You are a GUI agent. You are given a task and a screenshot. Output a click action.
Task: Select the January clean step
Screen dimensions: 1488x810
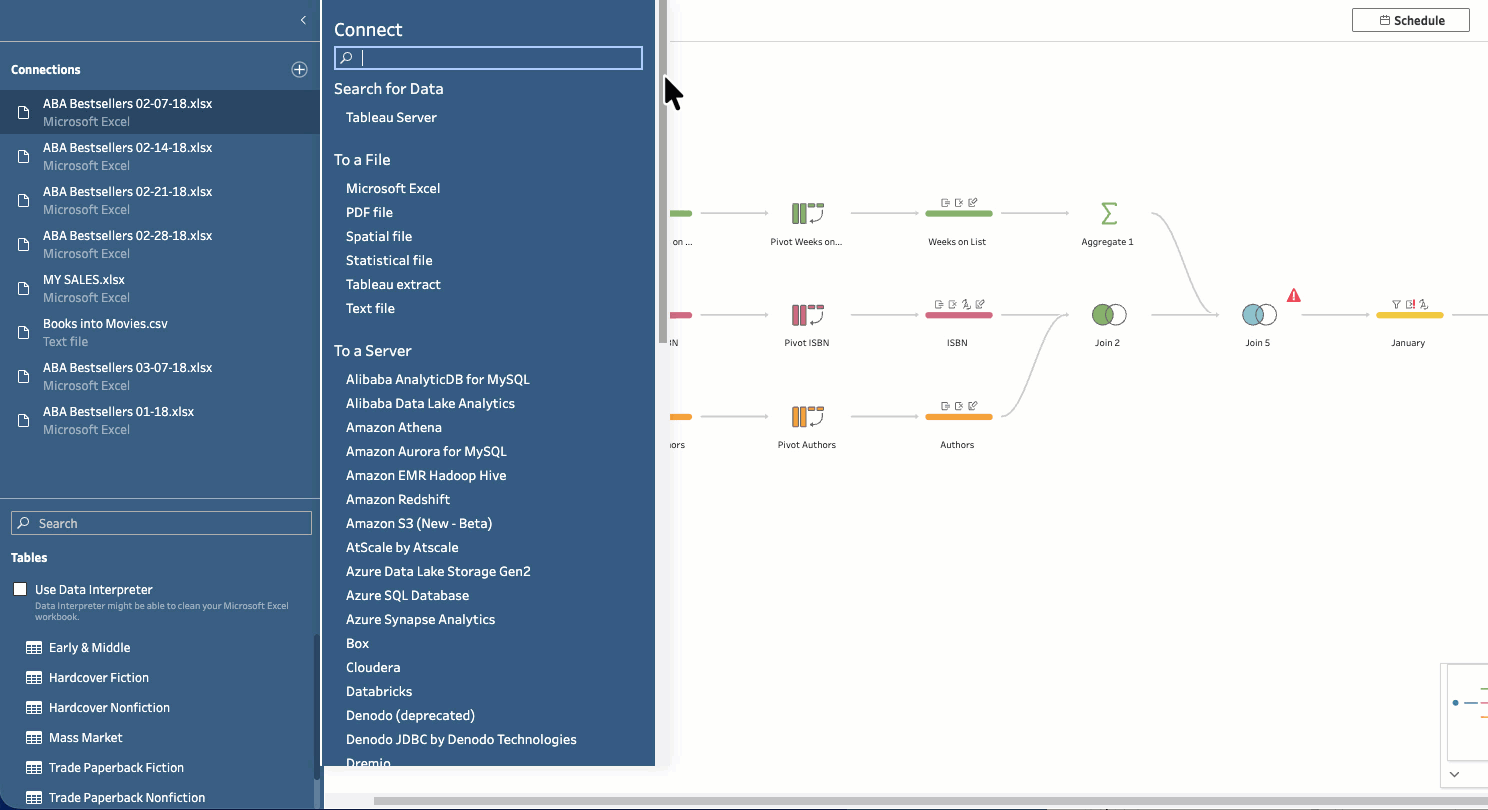[1408, 315]
